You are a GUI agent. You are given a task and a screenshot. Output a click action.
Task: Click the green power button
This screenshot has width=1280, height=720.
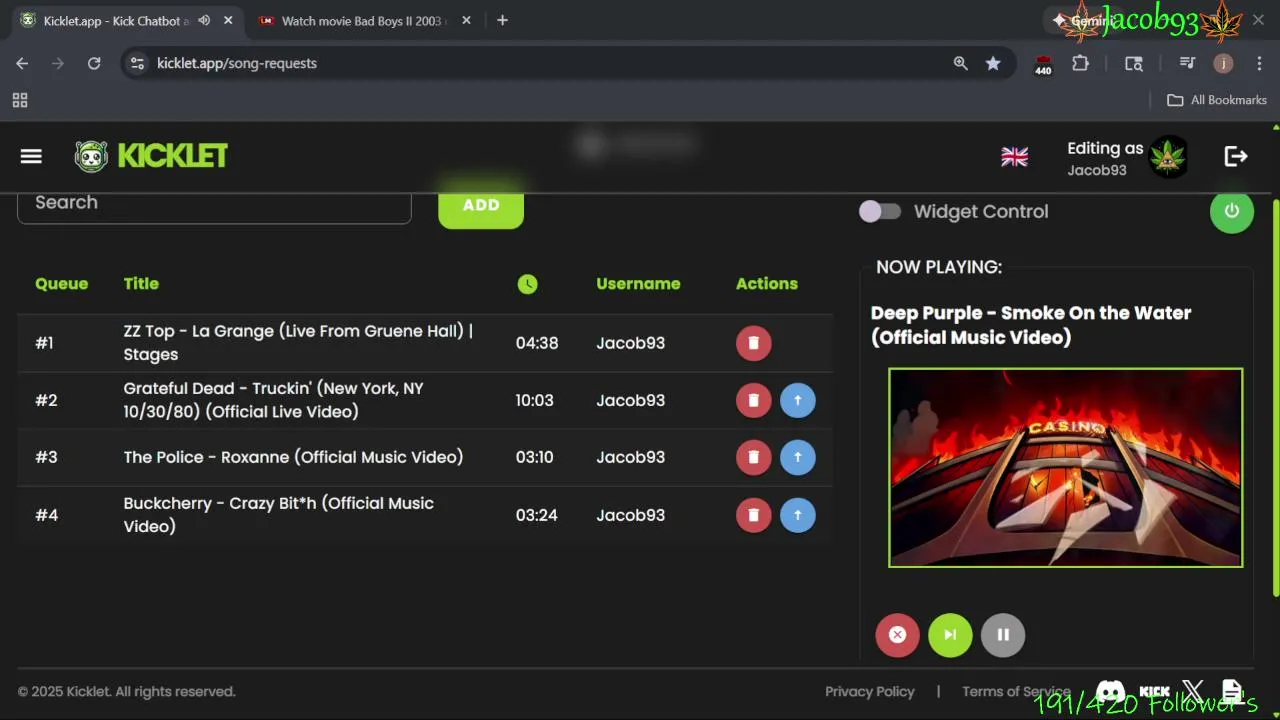coord(1231,211)
